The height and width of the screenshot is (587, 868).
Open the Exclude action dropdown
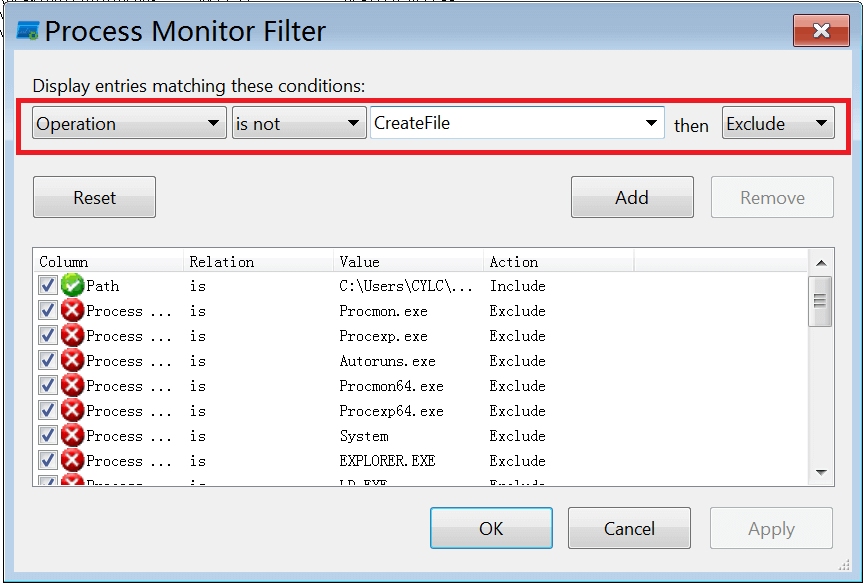778,124
